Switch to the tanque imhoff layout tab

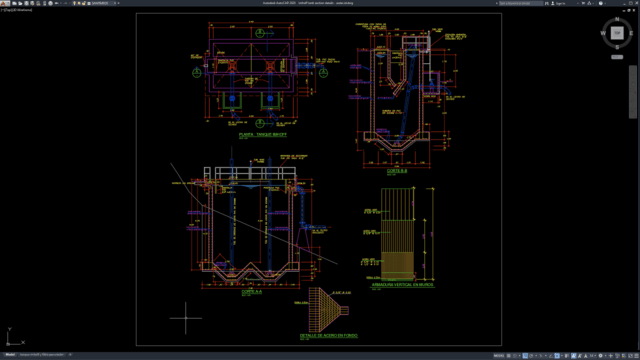coord(42,355)
